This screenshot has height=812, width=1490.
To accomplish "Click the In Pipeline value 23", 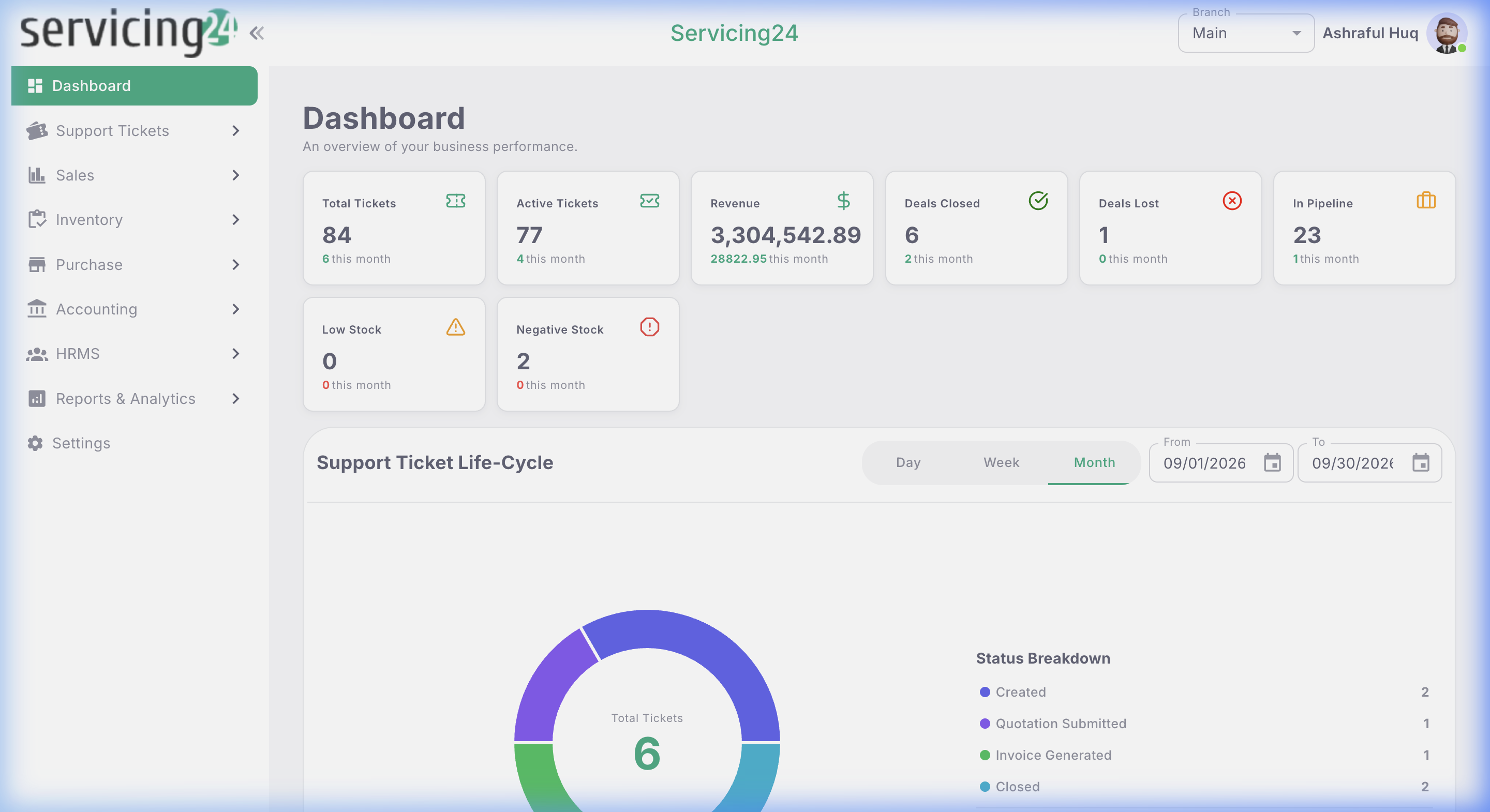I will (1307, 235).
